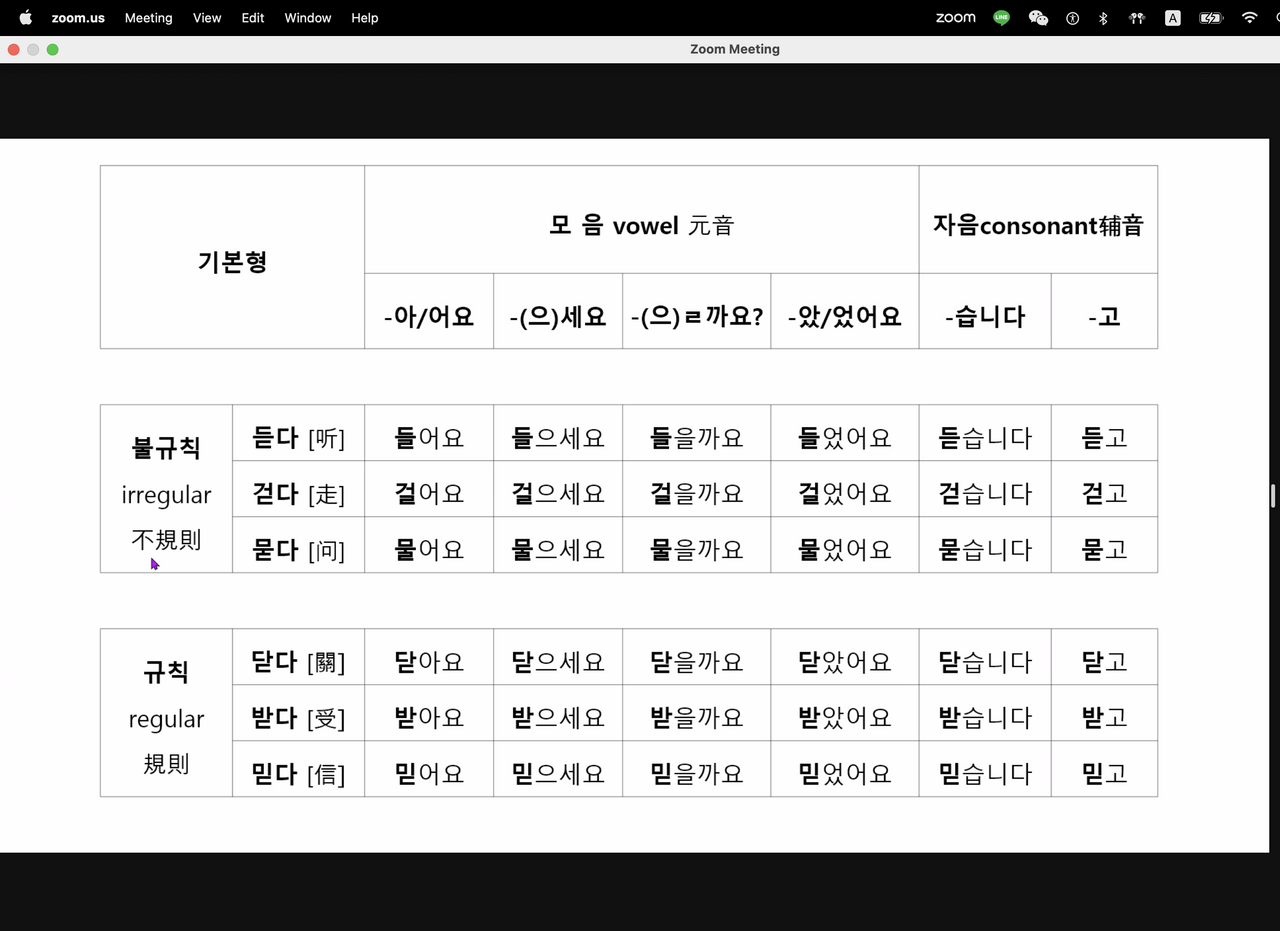The image size is (1280, 931).
Task: Open the Help menu
Action: click(x=364, y=18)
